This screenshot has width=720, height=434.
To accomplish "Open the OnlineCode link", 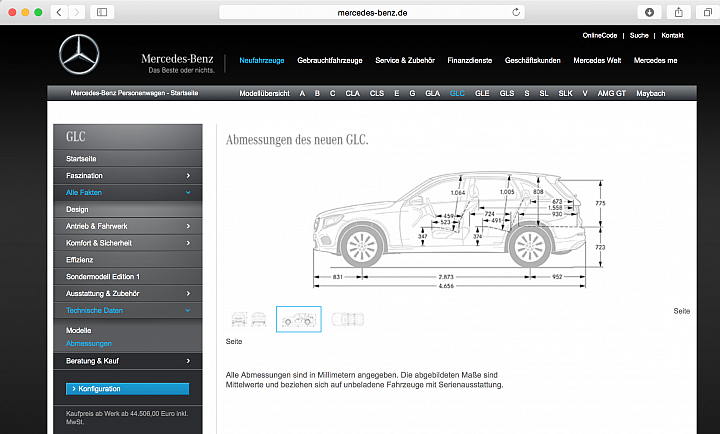I will coord(600,35).
